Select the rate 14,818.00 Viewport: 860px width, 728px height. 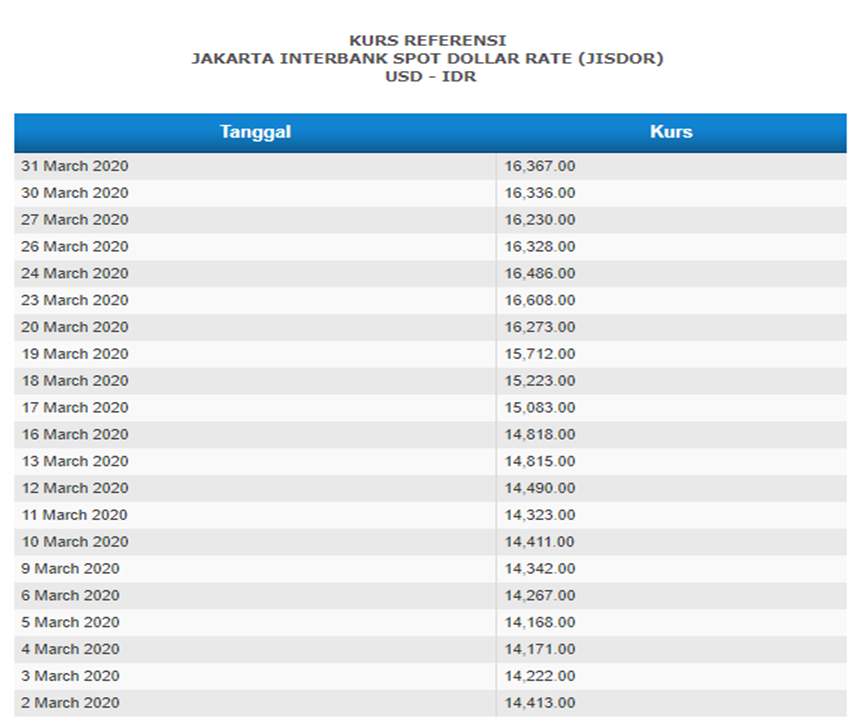[540, 435]
